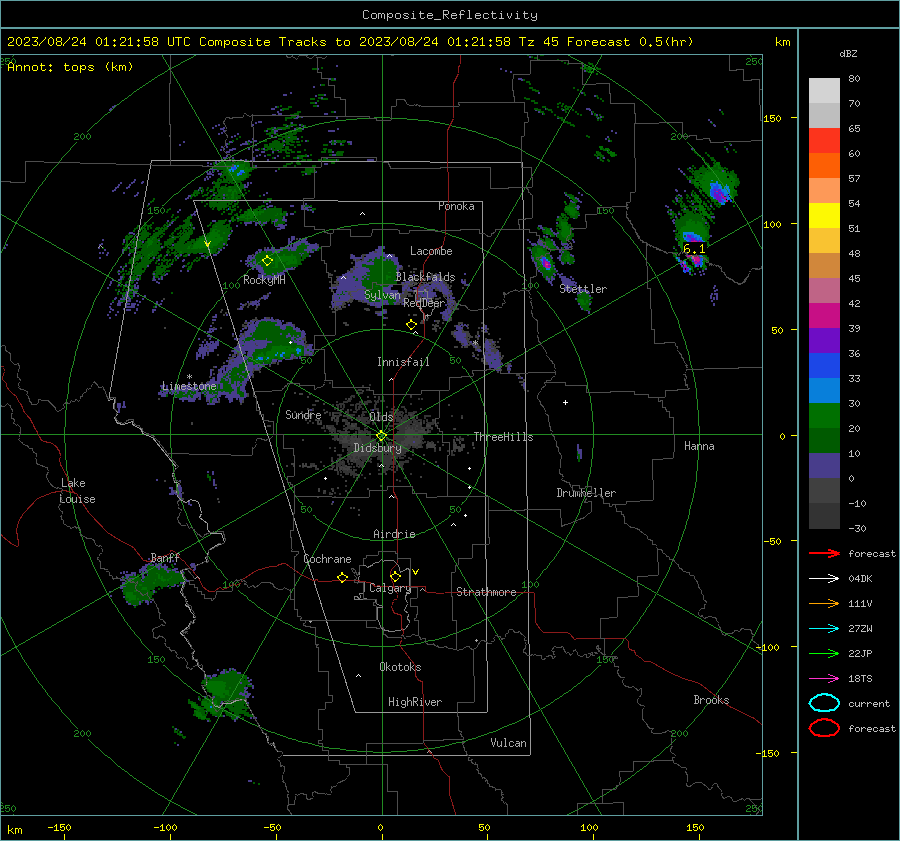Screen dimensions: 900x841
Task: Click the yellow diamond marker below RedDeer
Action: (x=411, y=325)
